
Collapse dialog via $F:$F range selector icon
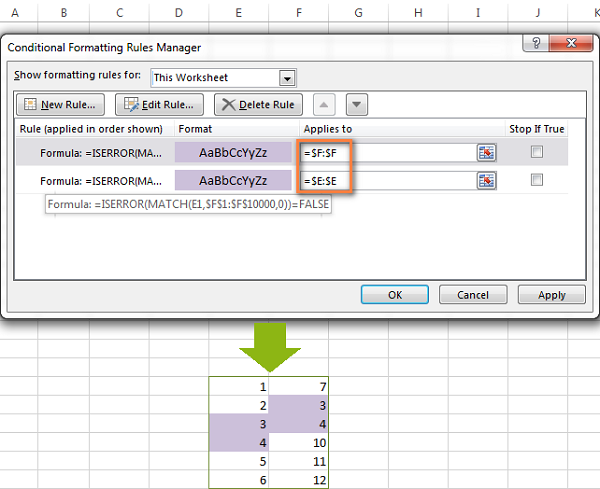click(486, 153)
